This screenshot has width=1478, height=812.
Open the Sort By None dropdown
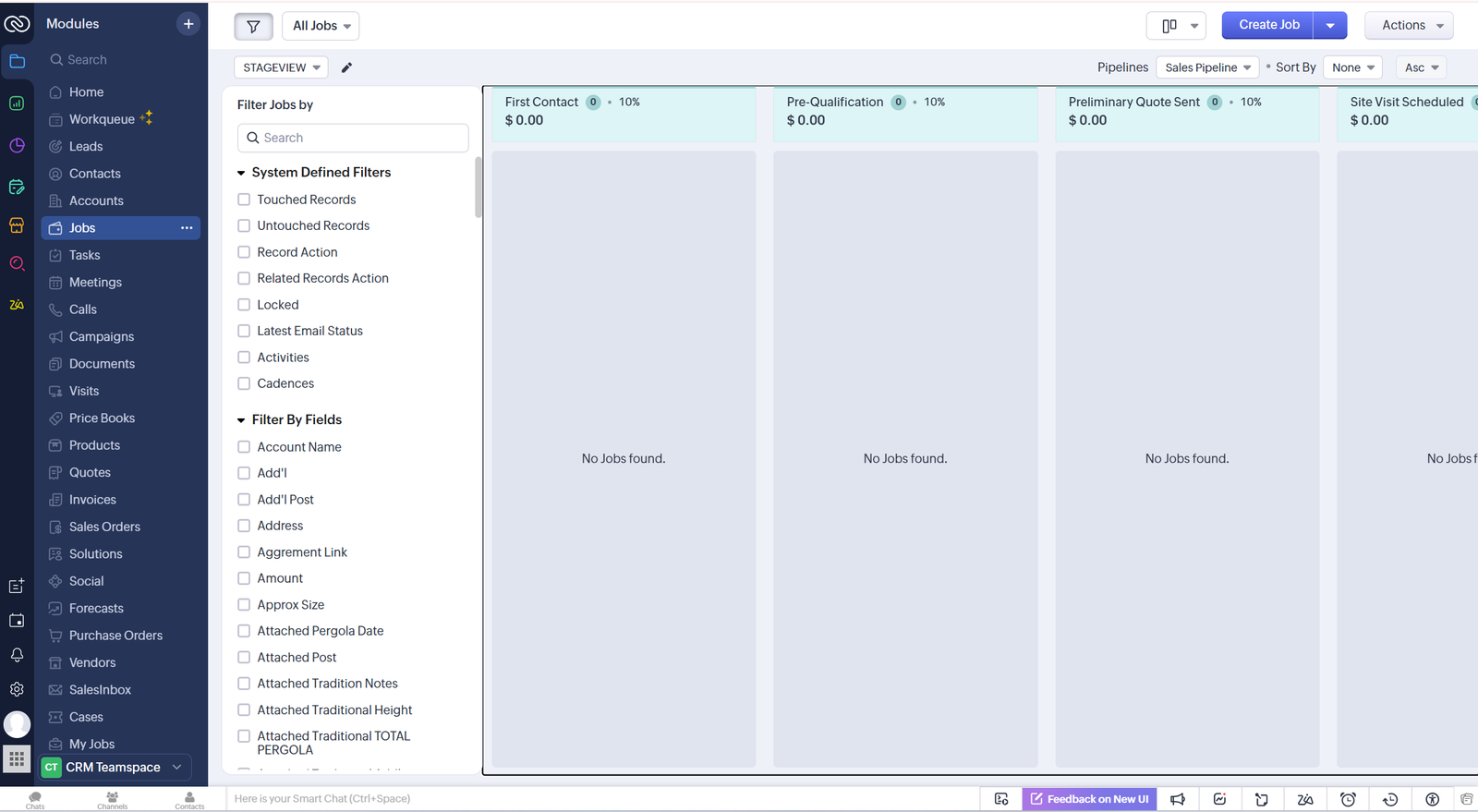coord(1352,67)
